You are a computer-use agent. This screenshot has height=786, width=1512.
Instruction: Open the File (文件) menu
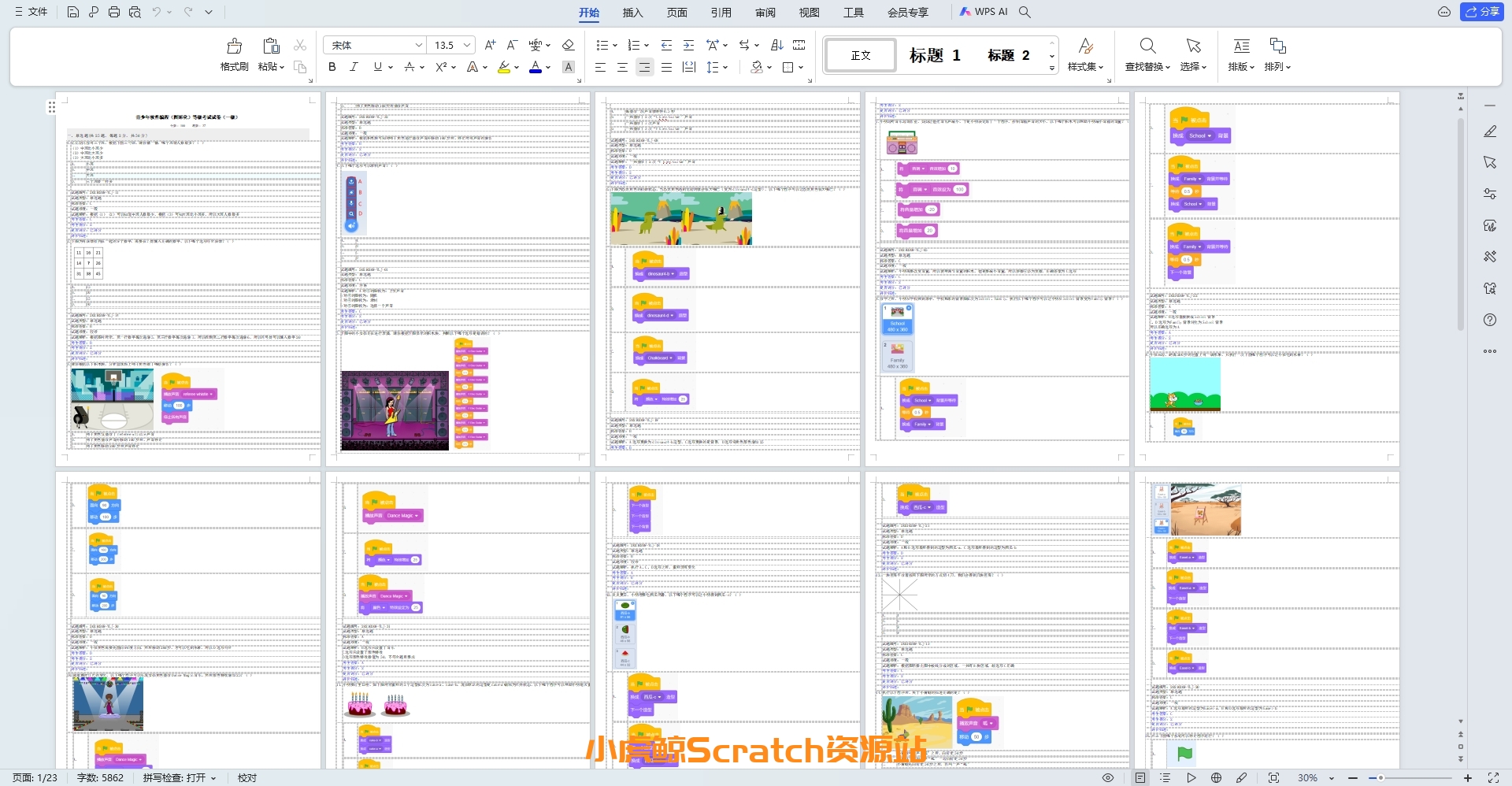[31, 12]
